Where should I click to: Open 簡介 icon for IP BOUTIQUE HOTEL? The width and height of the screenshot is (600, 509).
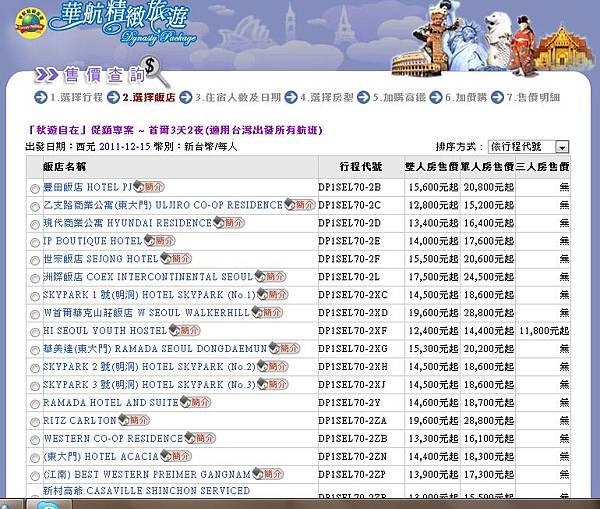[160, 241]
